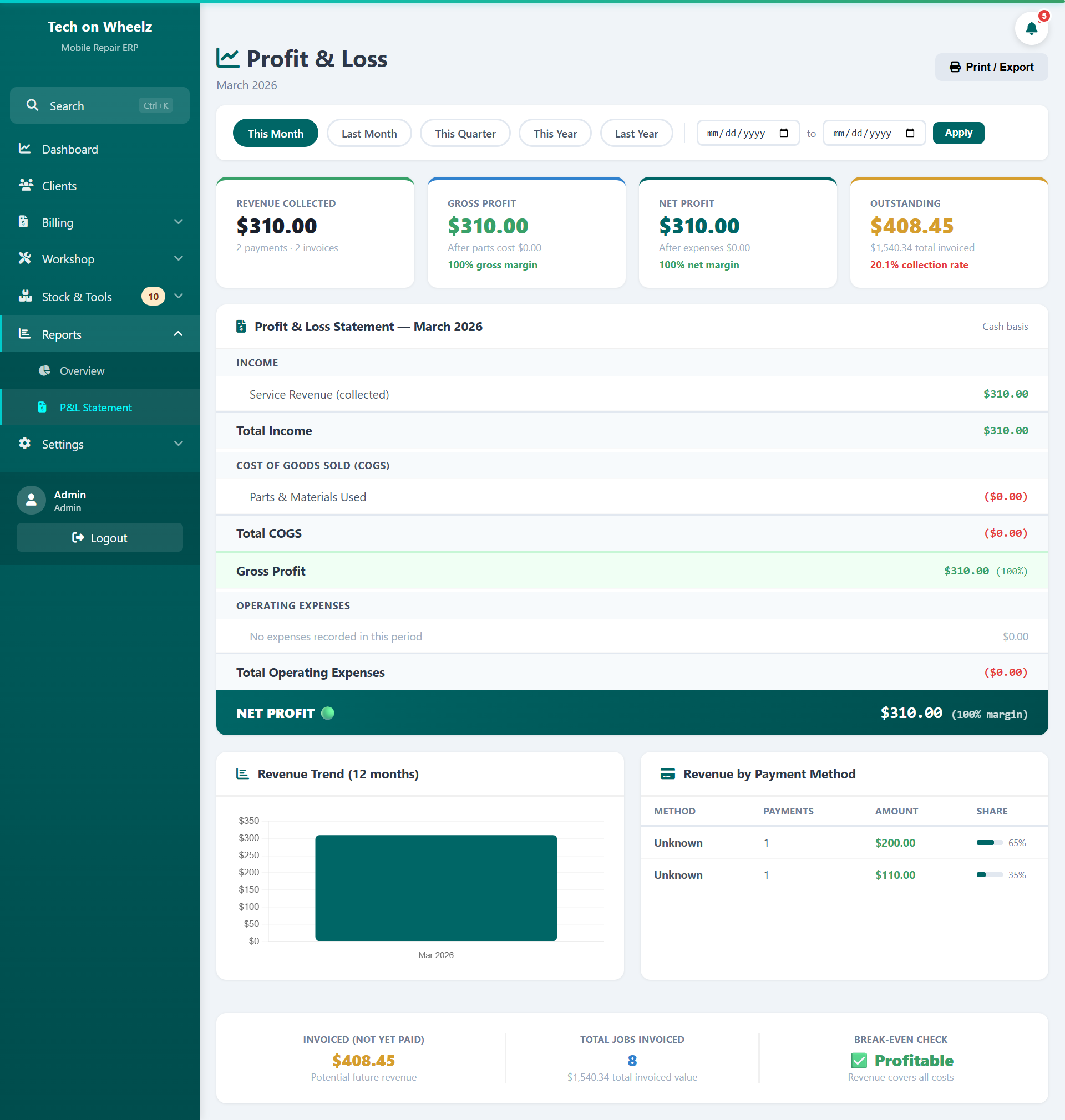The image size is (1065, 1120).
Task: Click the Revenue Trend chart icon
Action: click(x=242, y=773)
